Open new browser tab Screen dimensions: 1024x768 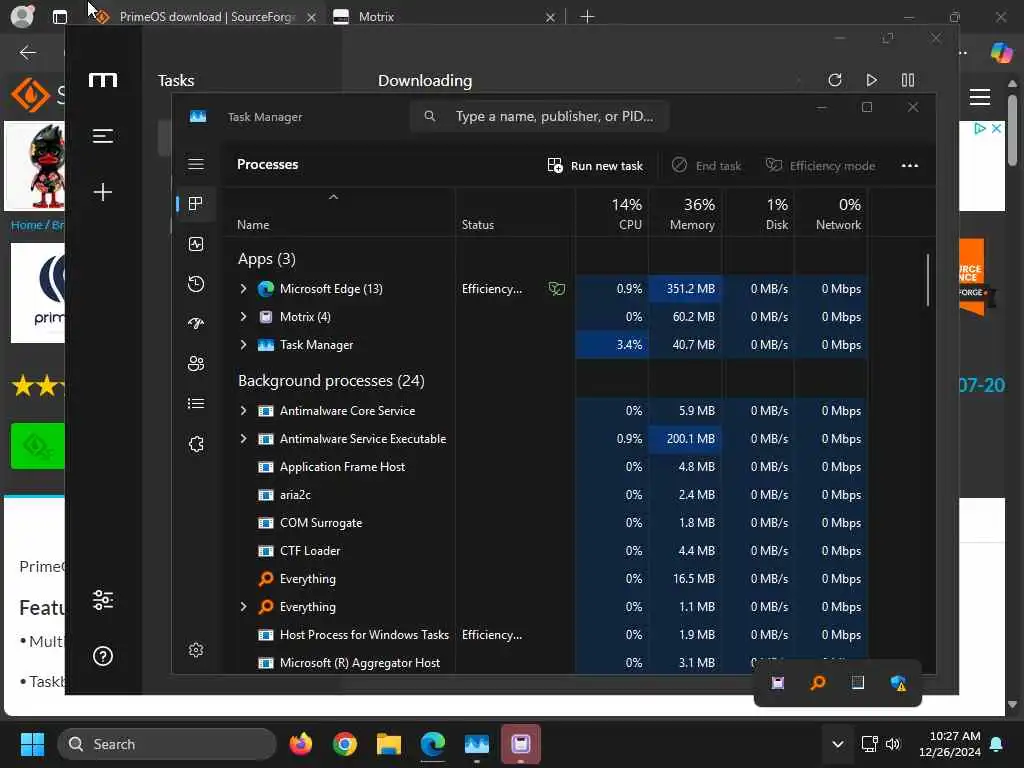(587, 17)
